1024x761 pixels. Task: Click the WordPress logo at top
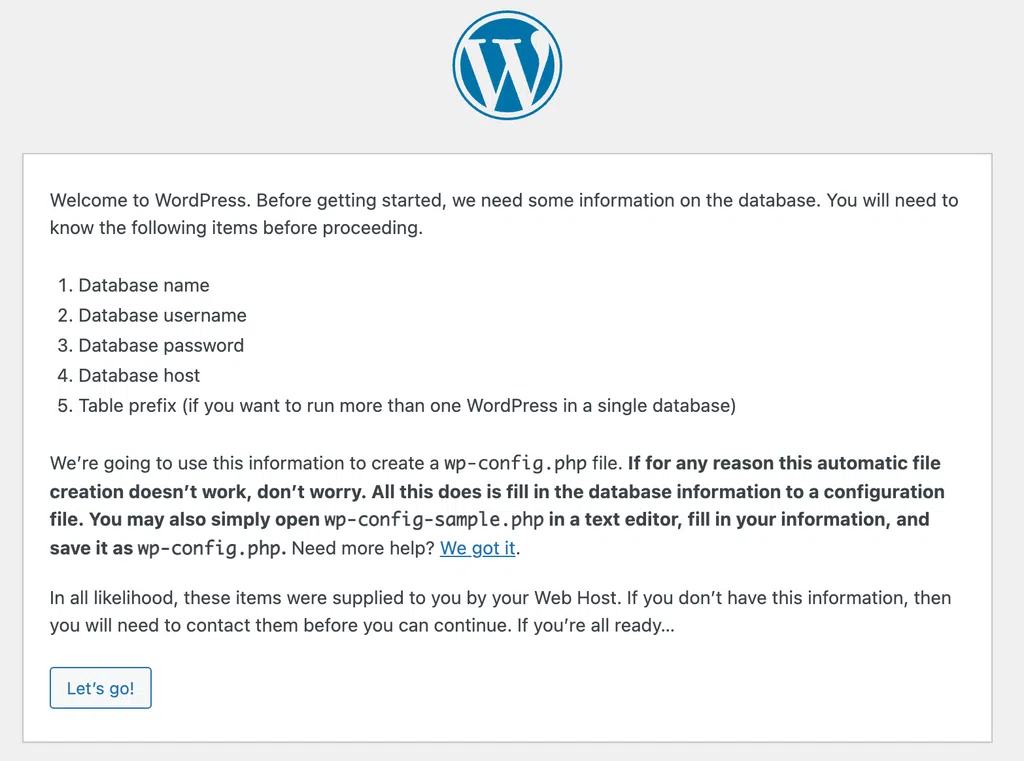tap(507, 65)
